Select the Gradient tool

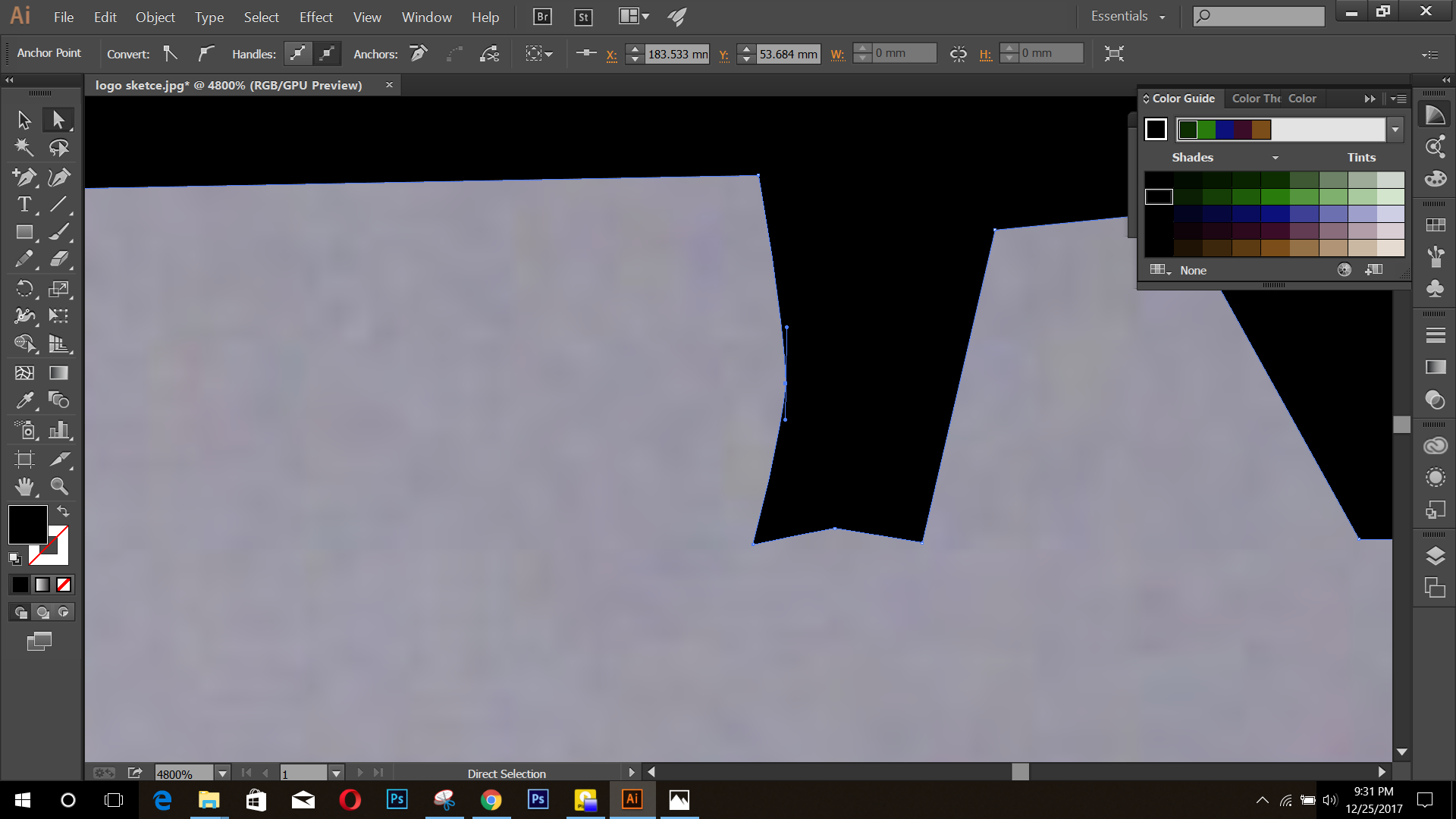58,372
